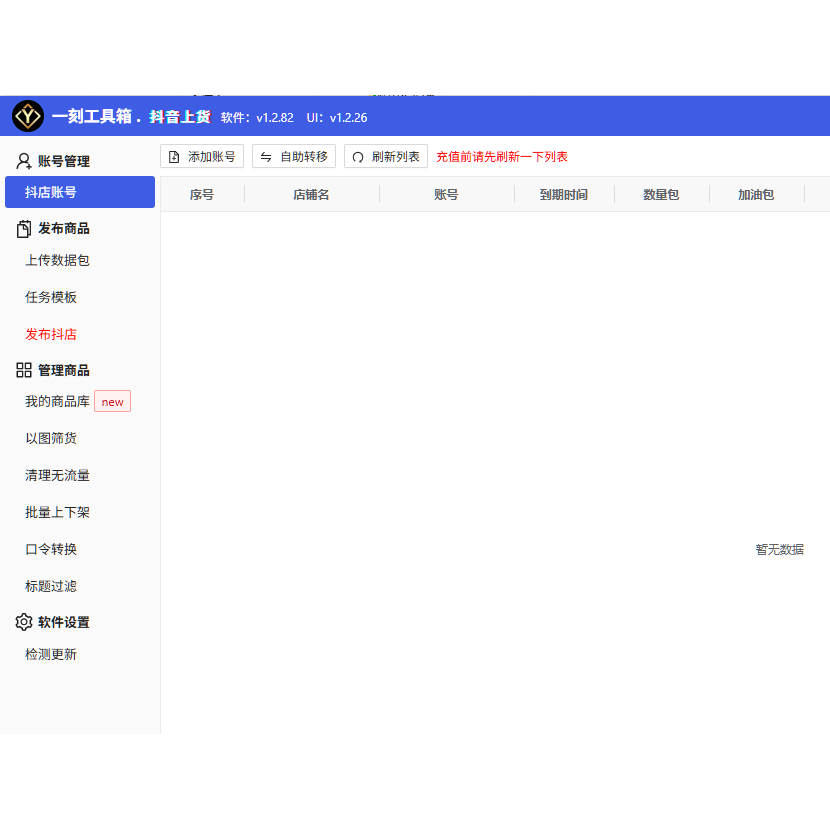Open 任务模板 from sidebar
This screenshot has width=830, height=830.
[50, 297]
